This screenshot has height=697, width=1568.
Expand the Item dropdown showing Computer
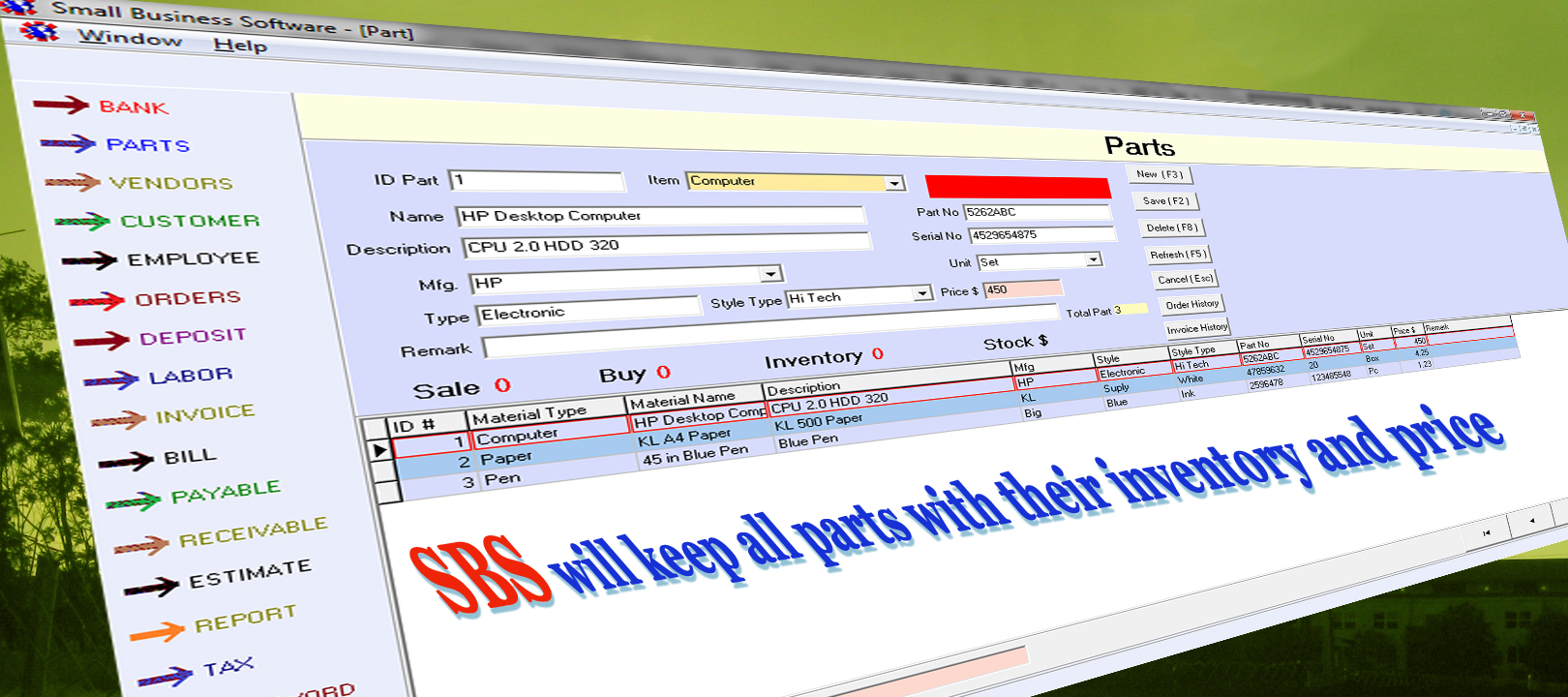point(894,183)
